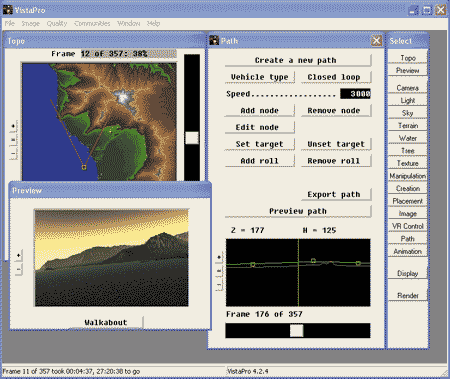Zoom in the Preview window with plus button
This screenshot has width=450, height=379.
[x=19, y=256]
